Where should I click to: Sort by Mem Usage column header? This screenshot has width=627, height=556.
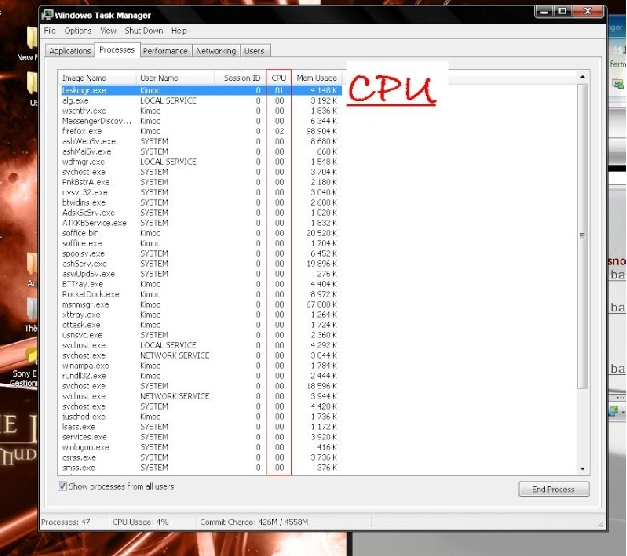click(317, 78)
